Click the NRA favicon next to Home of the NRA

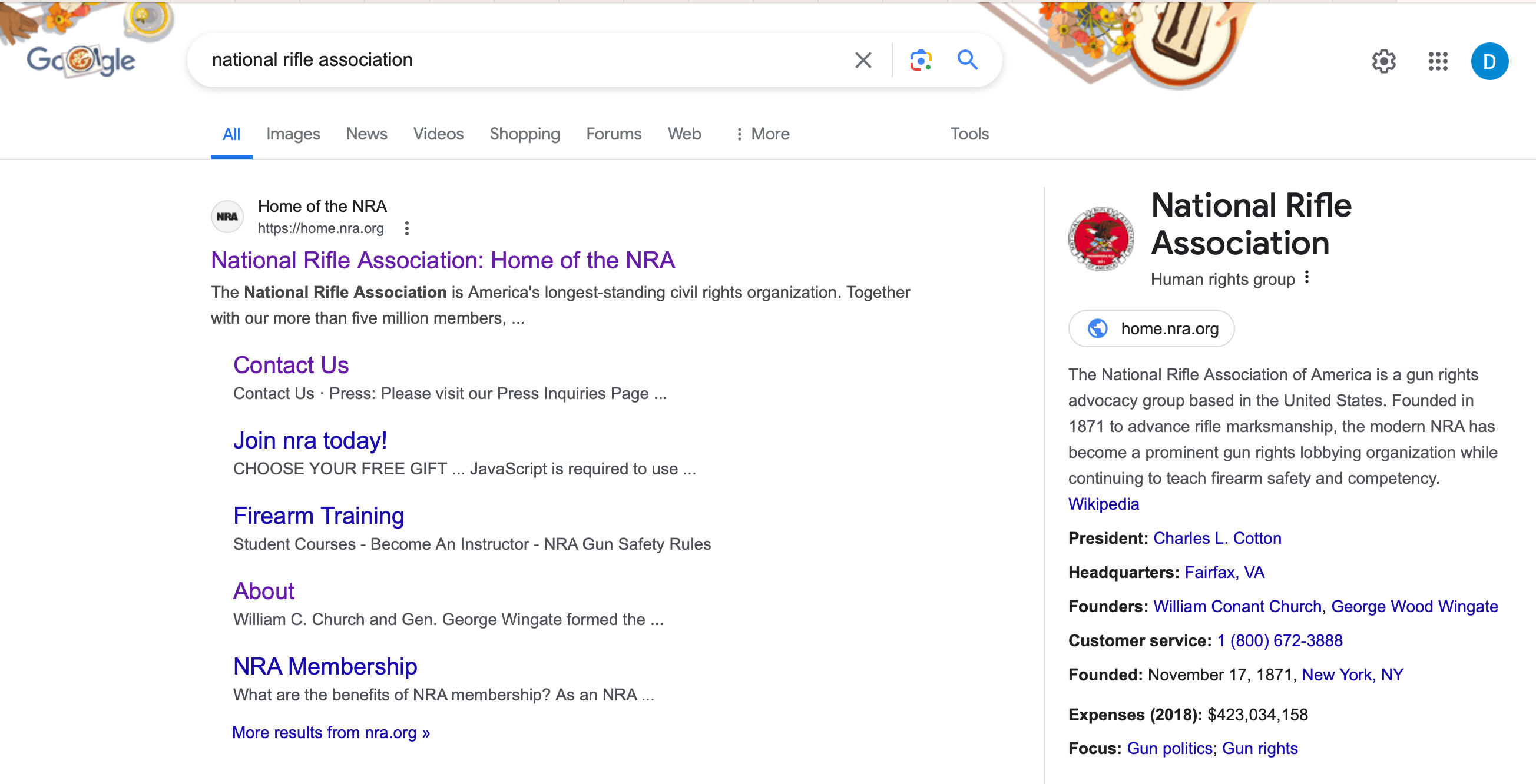(227, 216)
